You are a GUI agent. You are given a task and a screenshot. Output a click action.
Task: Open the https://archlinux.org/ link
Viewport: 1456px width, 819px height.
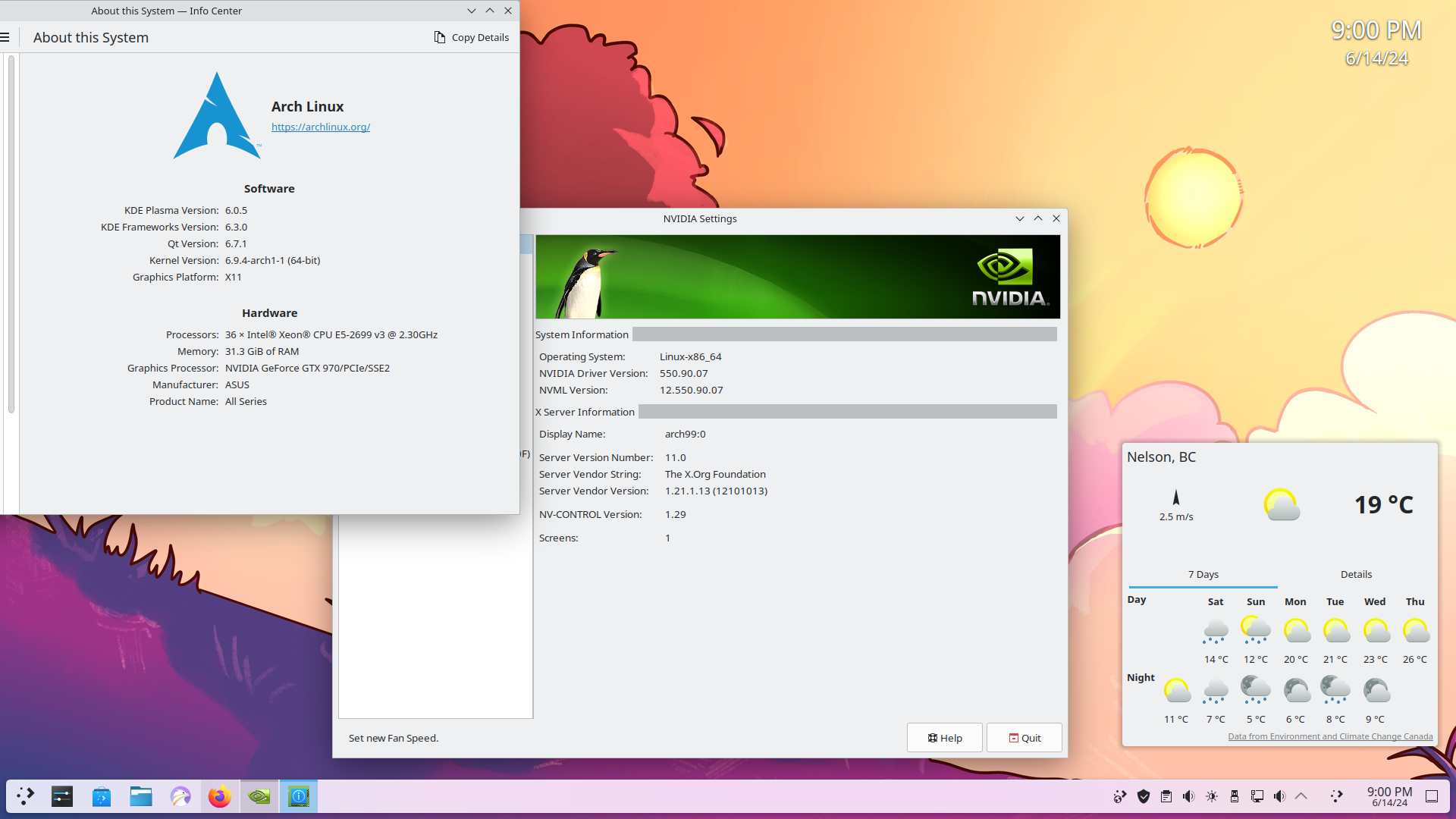[321, 127]
